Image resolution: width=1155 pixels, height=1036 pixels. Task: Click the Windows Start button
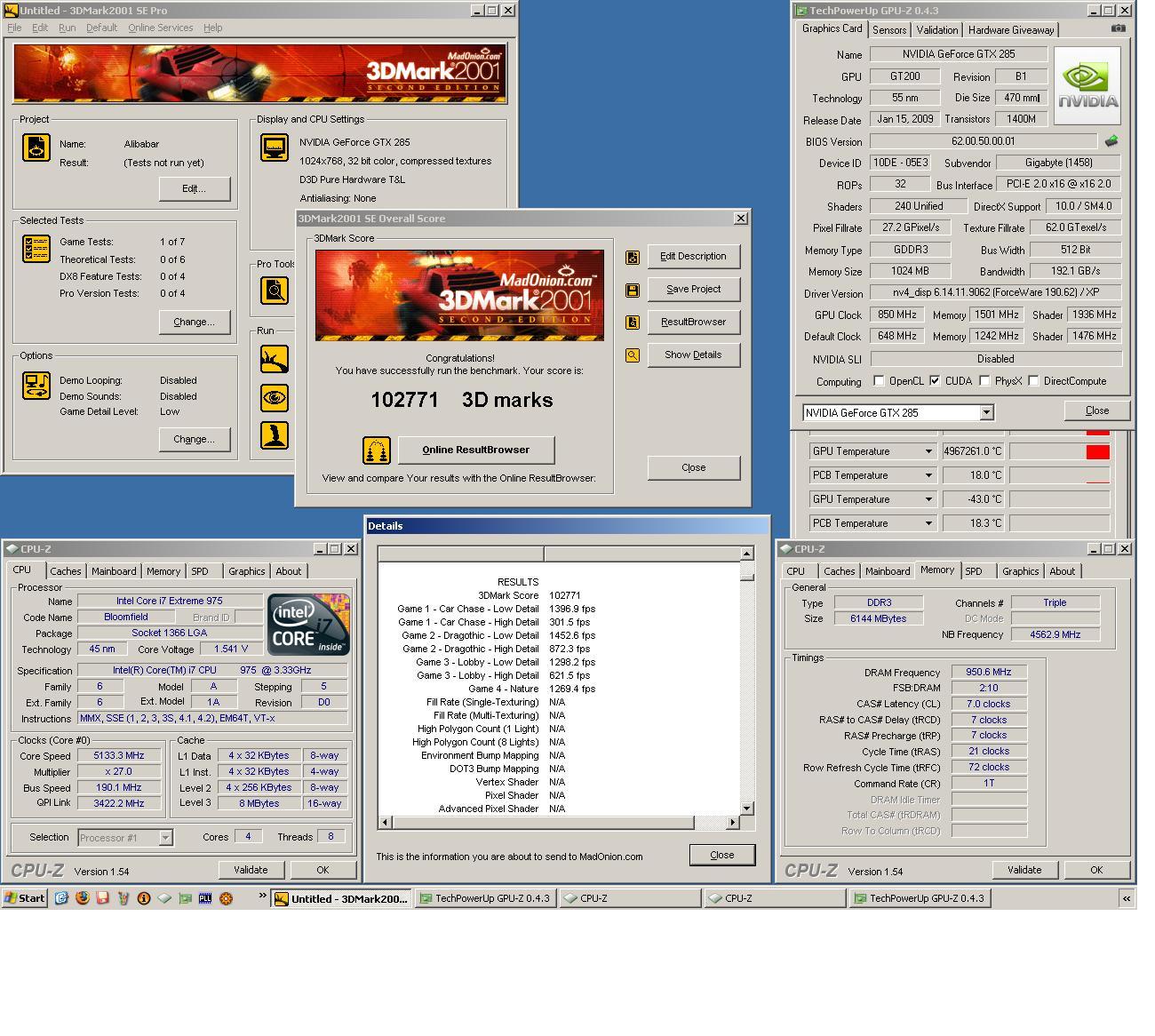click(x=24, y=898)
